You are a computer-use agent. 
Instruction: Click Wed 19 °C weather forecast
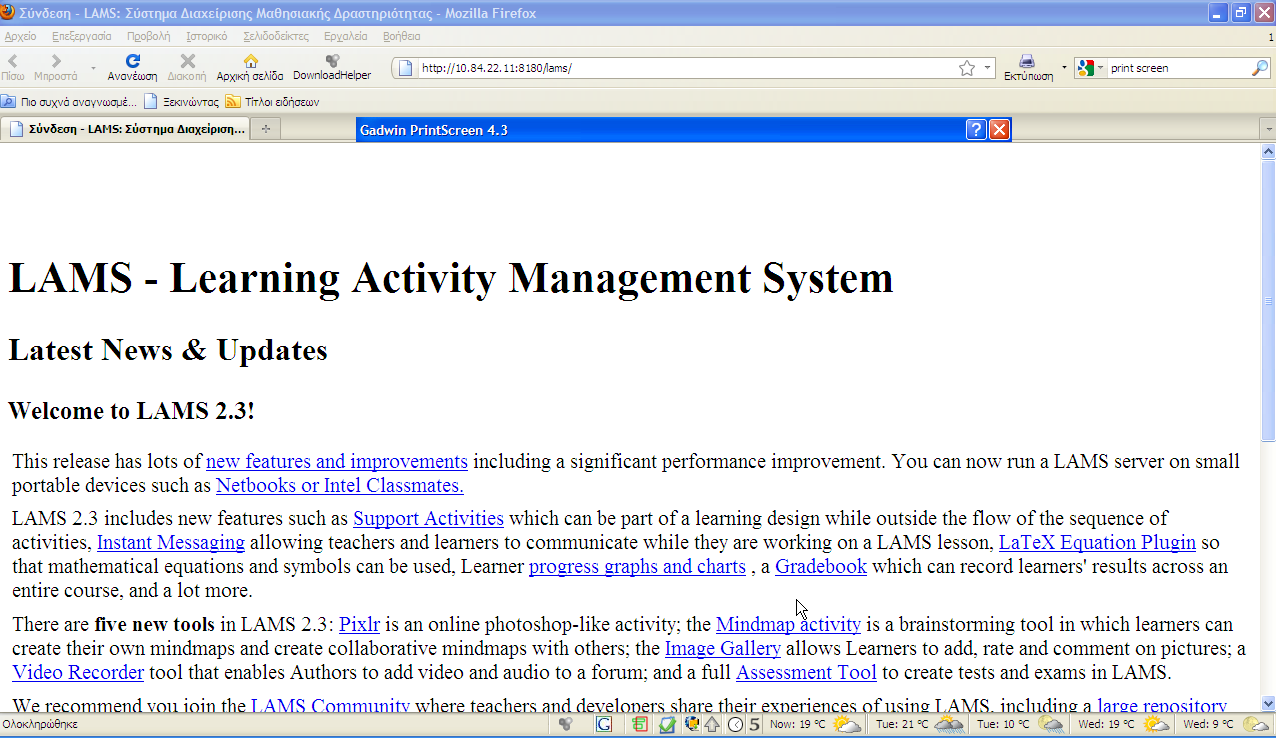[1124, 724]
